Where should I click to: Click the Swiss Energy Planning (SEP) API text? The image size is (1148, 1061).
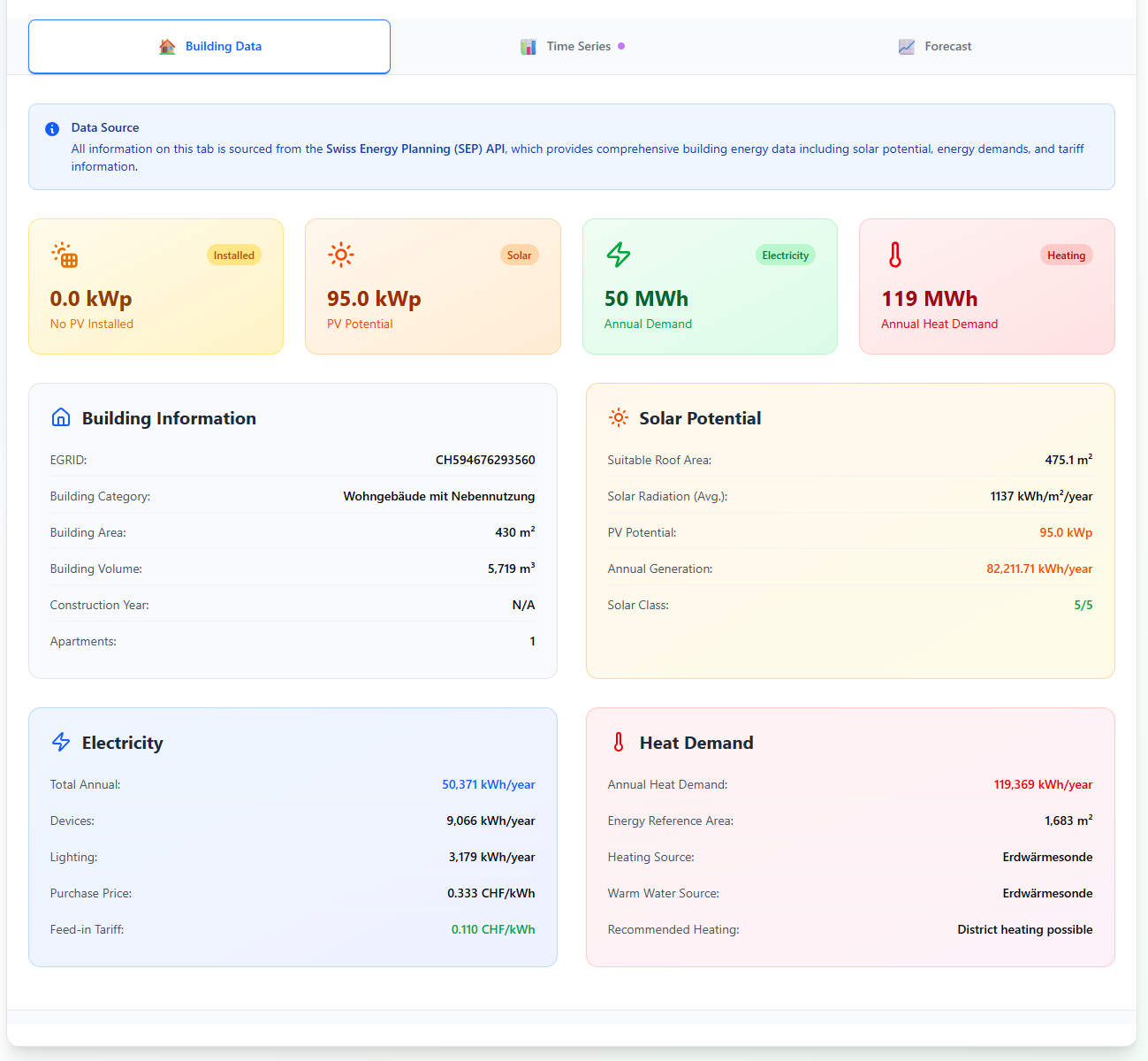415,149
